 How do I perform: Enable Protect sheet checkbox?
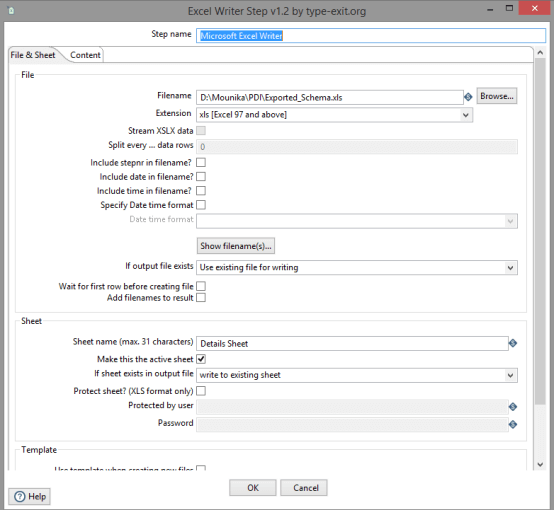[201, 391]
